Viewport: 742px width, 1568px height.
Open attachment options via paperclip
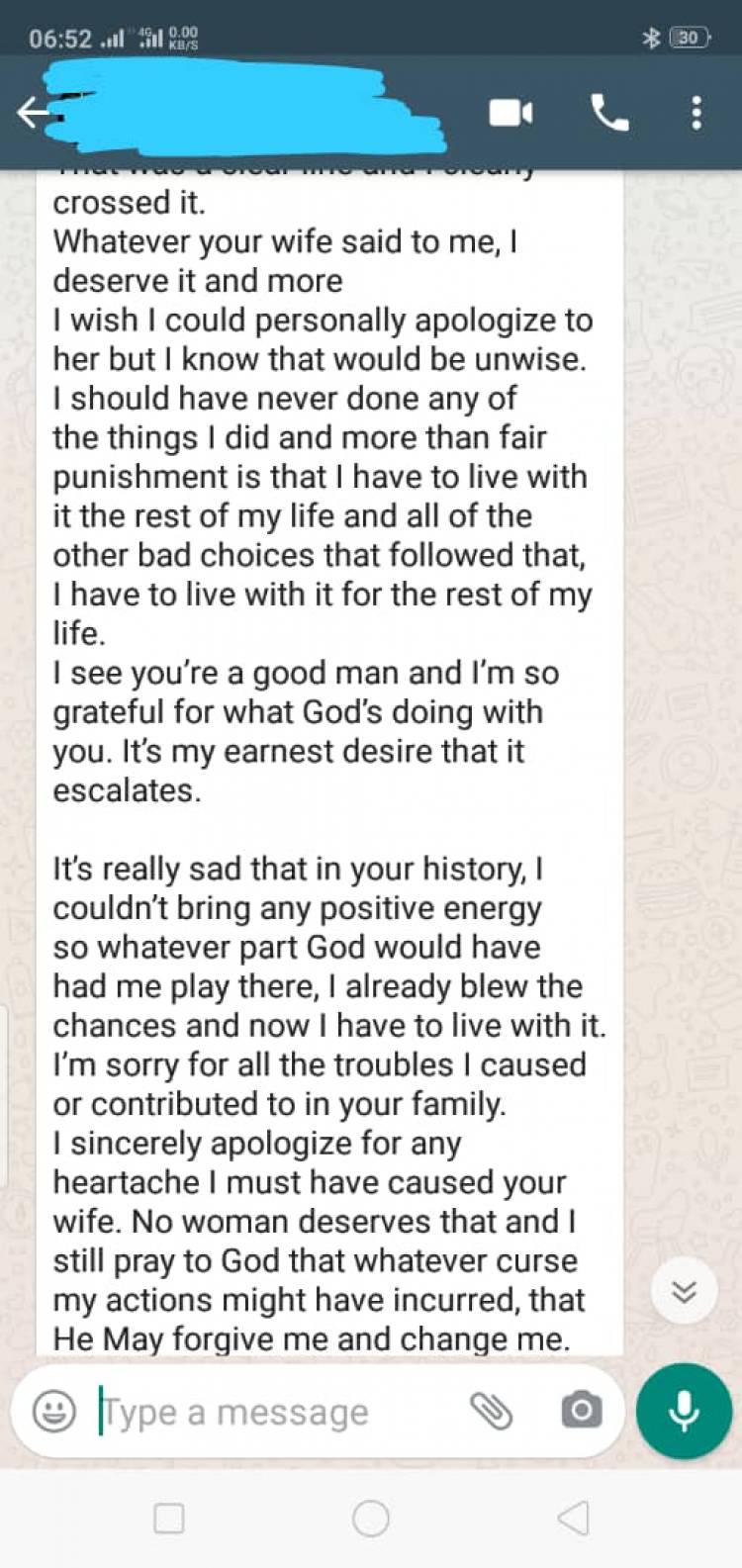491,1412
